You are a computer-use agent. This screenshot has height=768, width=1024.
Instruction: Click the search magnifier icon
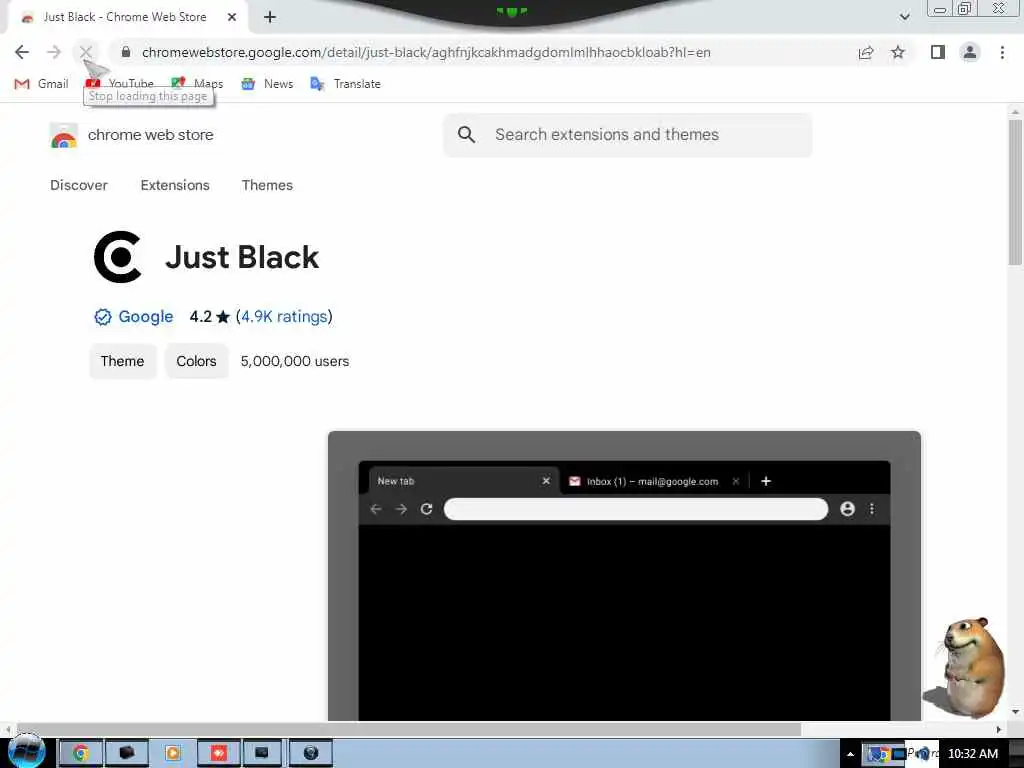click(466, 135)
